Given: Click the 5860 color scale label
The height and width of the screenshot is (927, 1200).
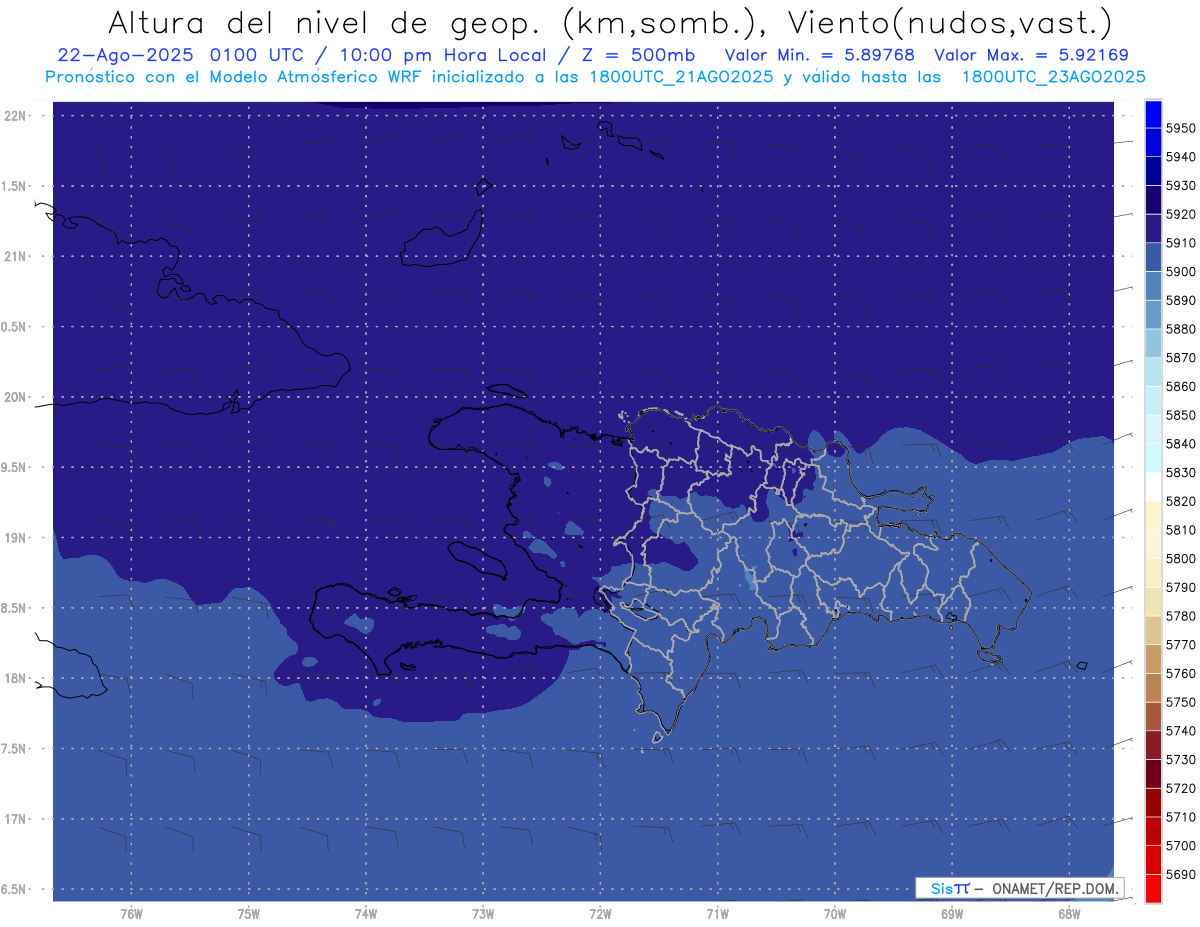Looking at the screenshot, I should pyautogui.click(x=1180, y=386).
